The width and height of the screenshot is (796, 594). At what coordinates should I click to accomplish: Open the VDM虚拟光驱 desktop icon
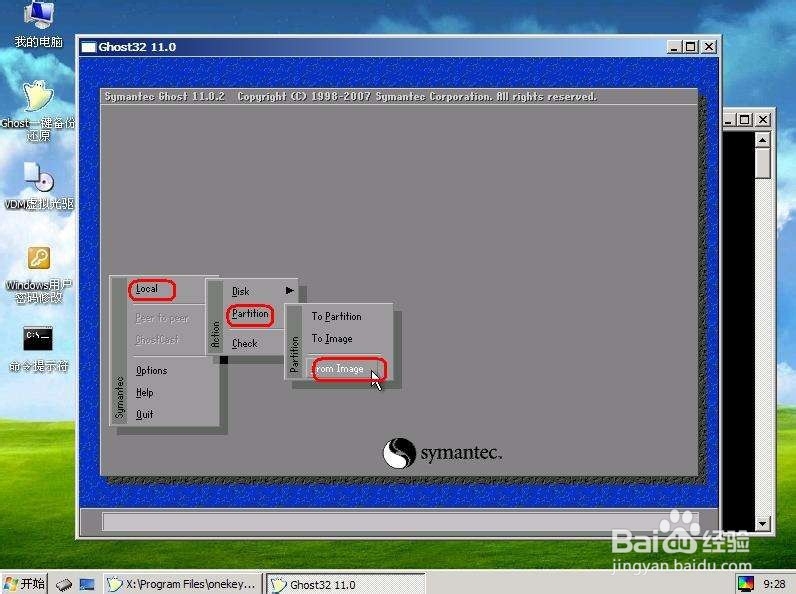click(39, 186)
